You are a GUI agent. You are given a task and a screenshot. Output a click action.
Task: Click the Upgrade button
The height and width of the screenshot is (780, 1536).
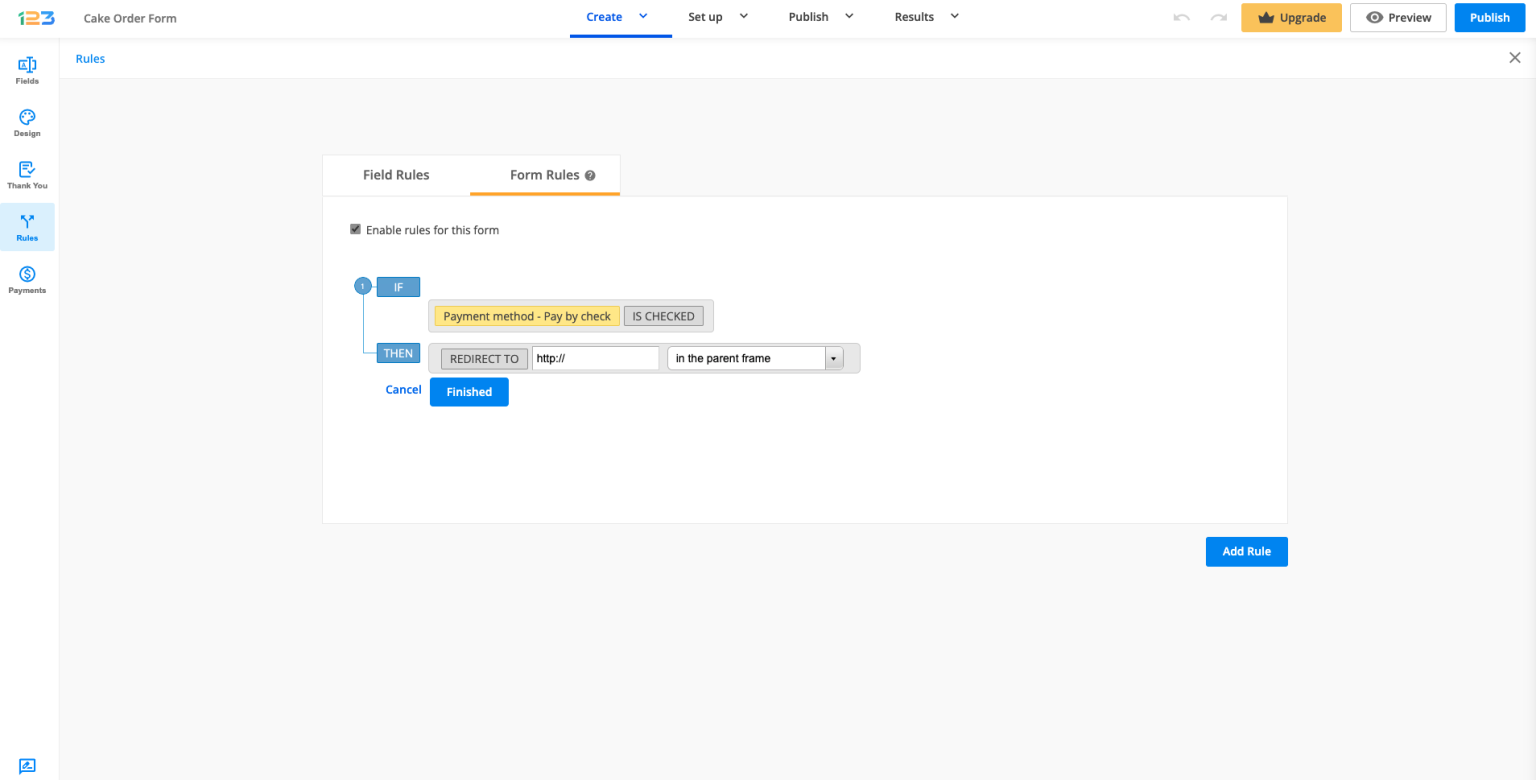[1291, 18]
